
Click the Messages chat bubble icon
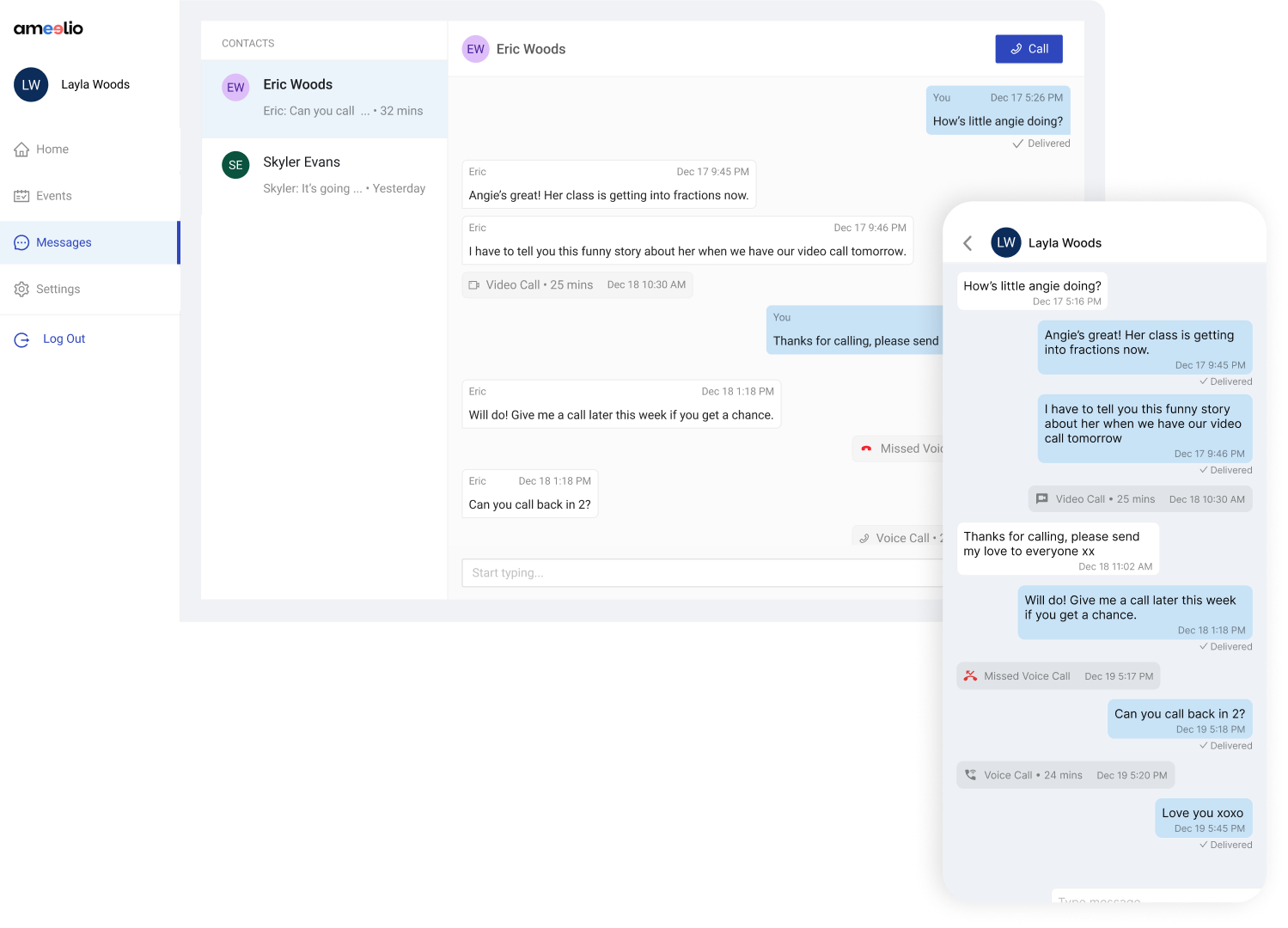(x=21, y=242)
